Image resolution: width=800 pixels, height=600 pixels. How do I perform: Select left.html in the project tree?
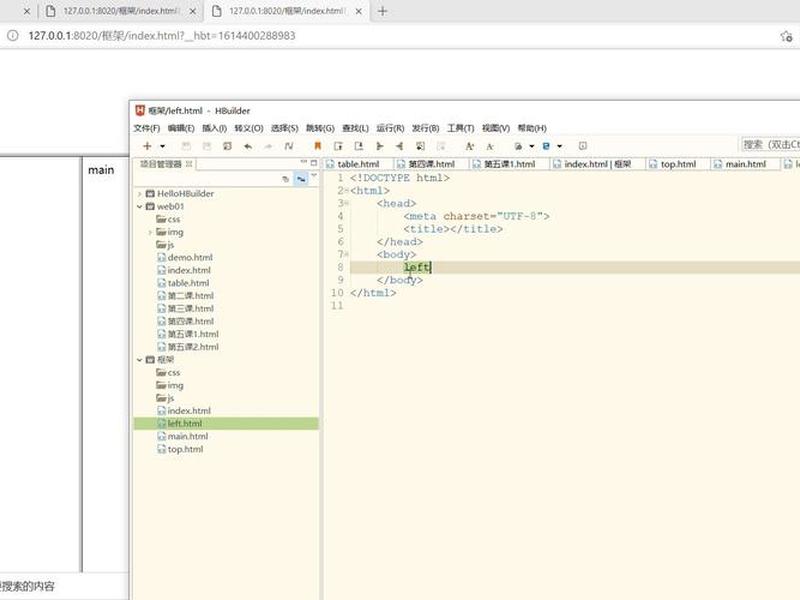click(x=226, y=423)
